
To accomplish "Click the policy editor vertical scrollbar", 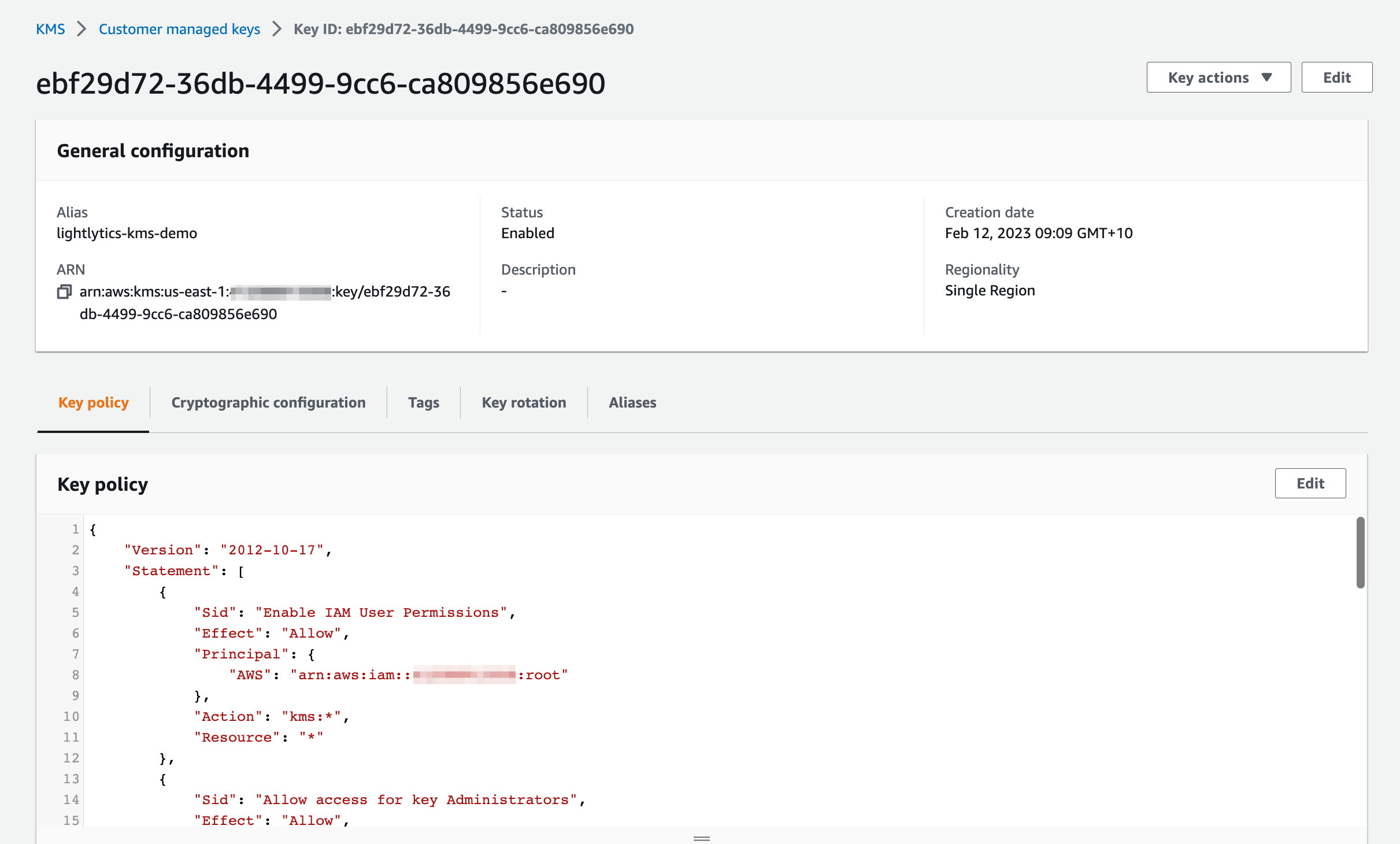I will pos(1360,553).
